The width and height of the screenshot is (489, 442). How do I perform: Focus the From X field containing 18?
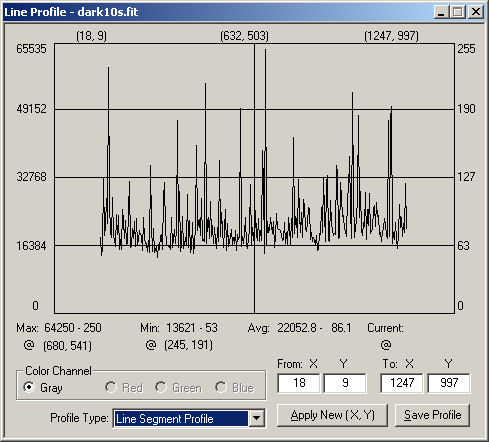(x=299, y=383)
